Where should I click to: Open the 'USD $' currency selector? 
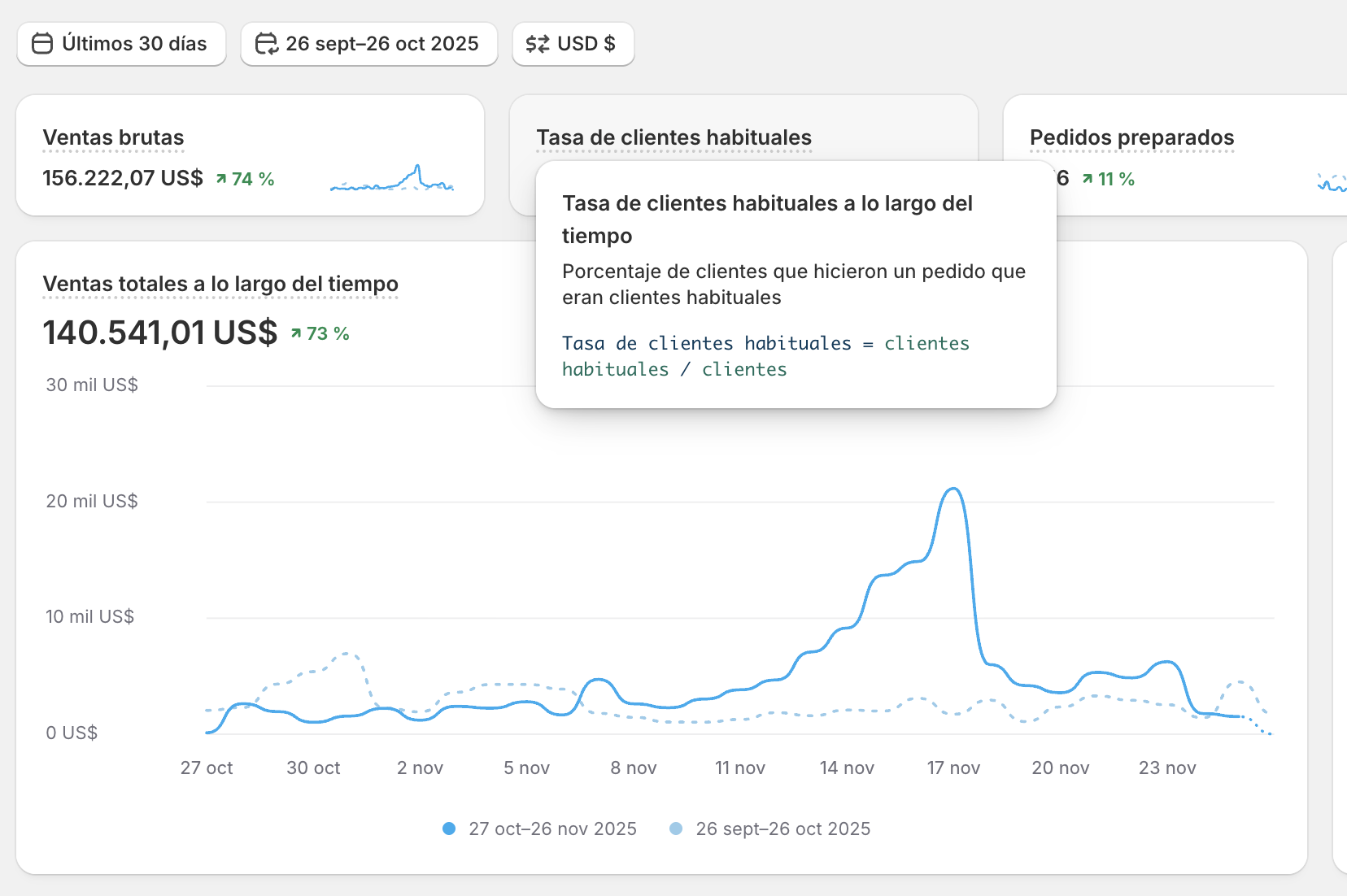tap(573, 44)
